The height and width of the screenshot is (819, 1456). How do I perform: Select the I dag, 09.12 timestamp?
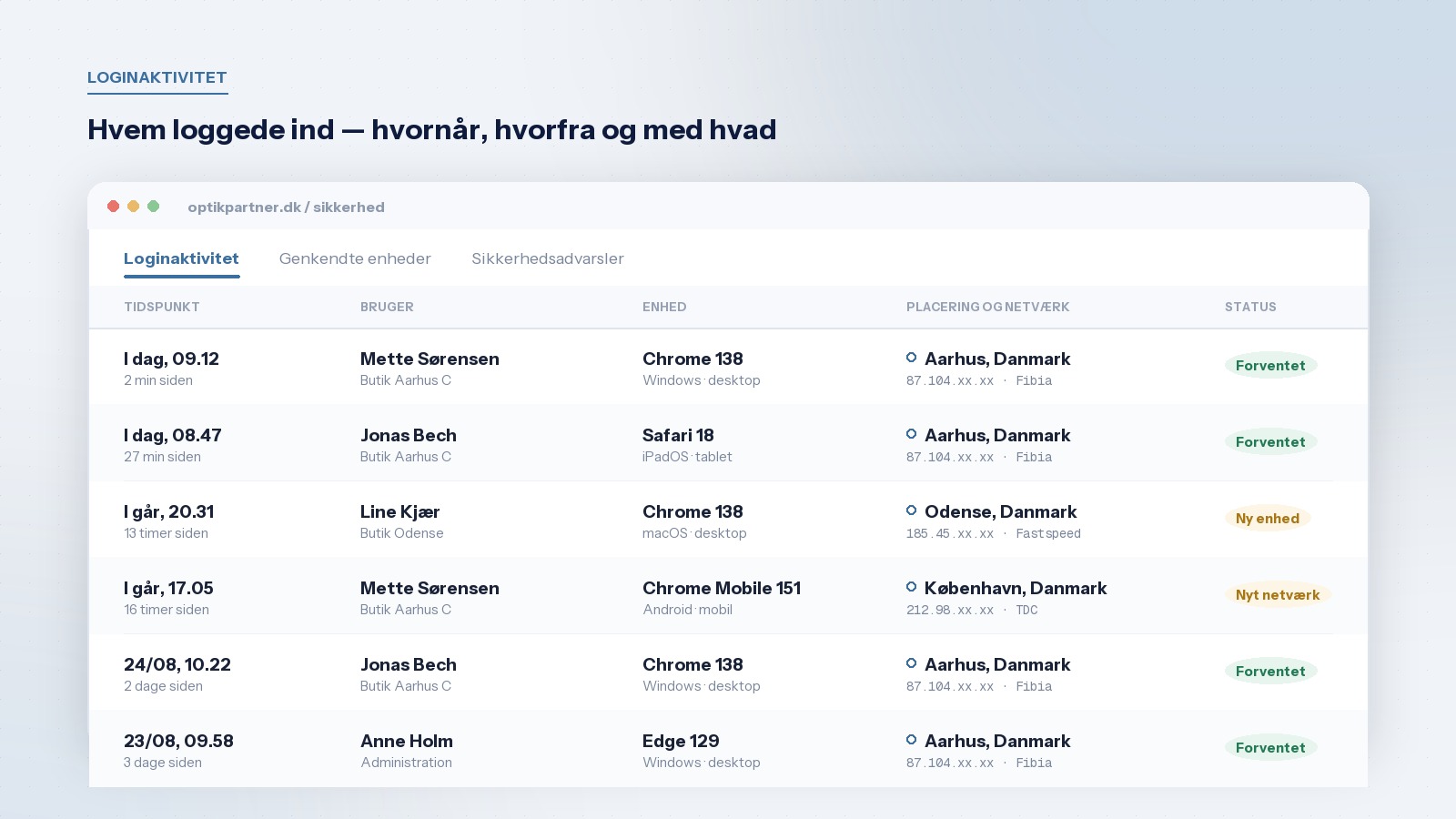pos(171,359)
